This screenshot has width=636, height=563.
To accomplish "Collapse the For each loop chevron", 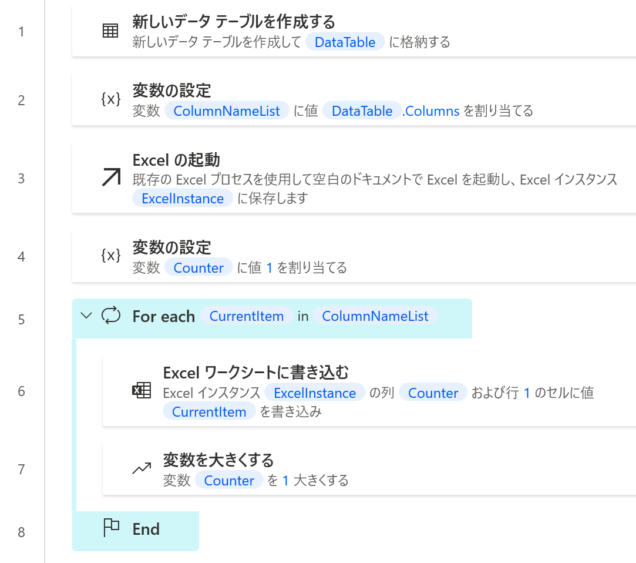I will coord(86,316).
